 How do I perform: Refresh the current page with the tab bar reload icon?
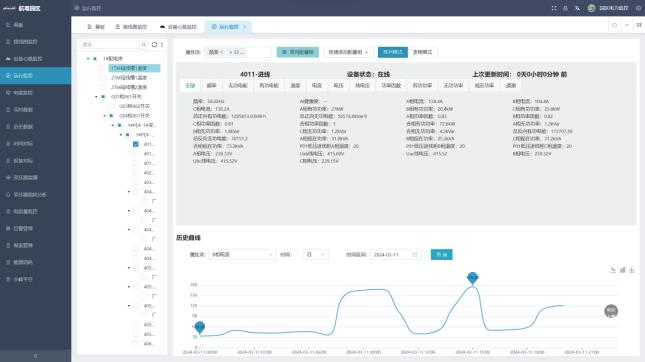615,26
